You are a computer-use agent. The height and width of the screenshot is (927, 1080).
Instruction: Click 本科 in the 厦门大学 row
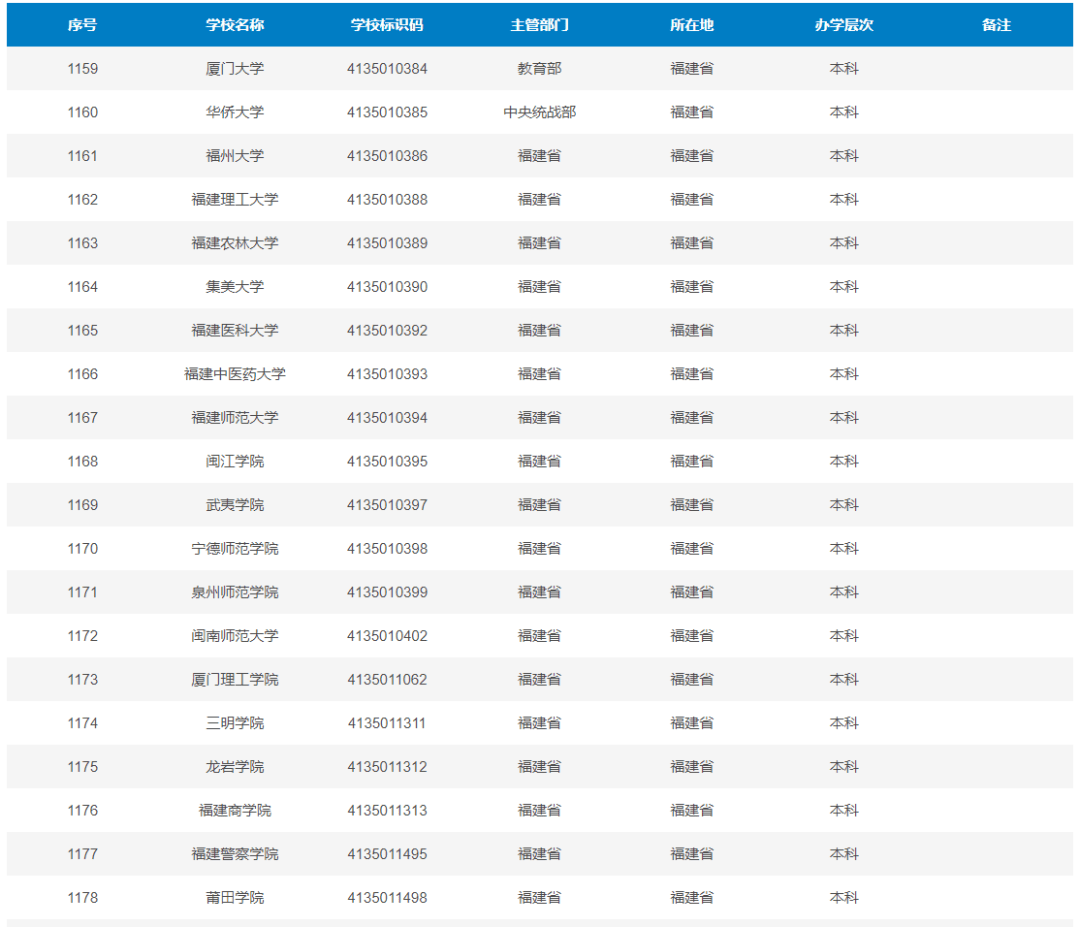[844, 69]
